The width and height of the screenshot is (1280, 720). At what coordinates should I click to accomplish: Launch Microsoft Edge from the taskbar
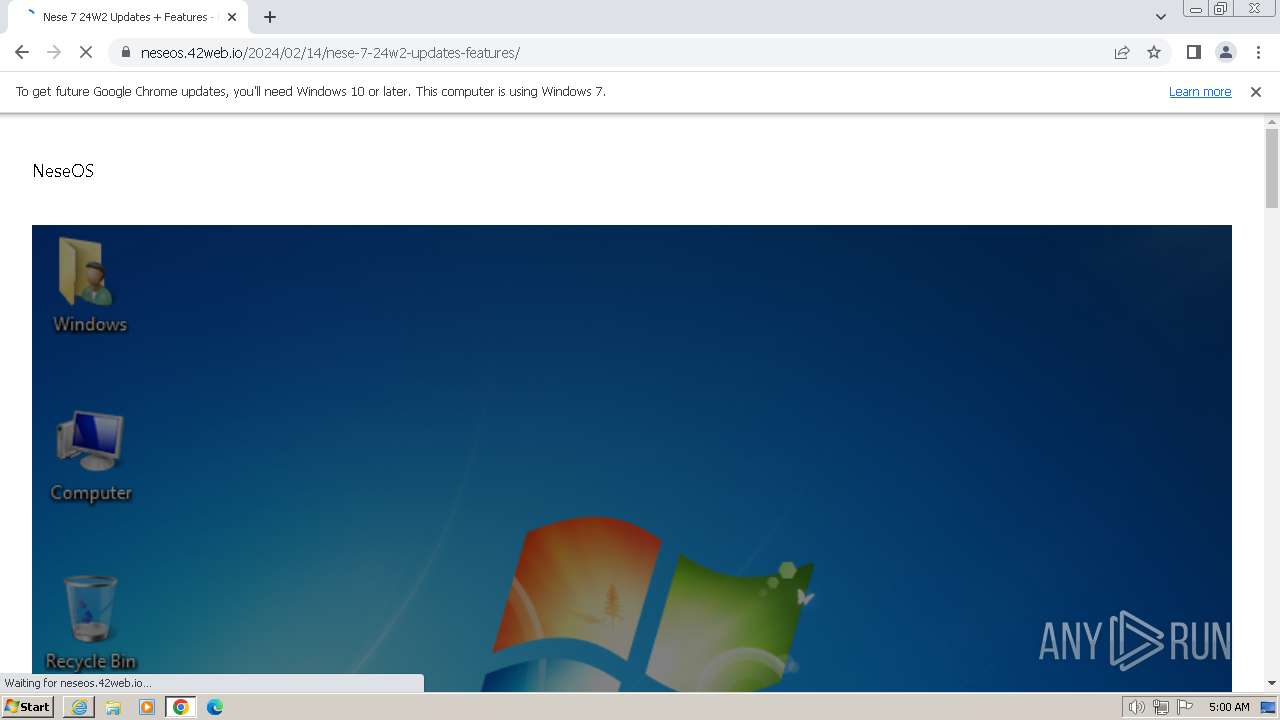coord(215,707)
